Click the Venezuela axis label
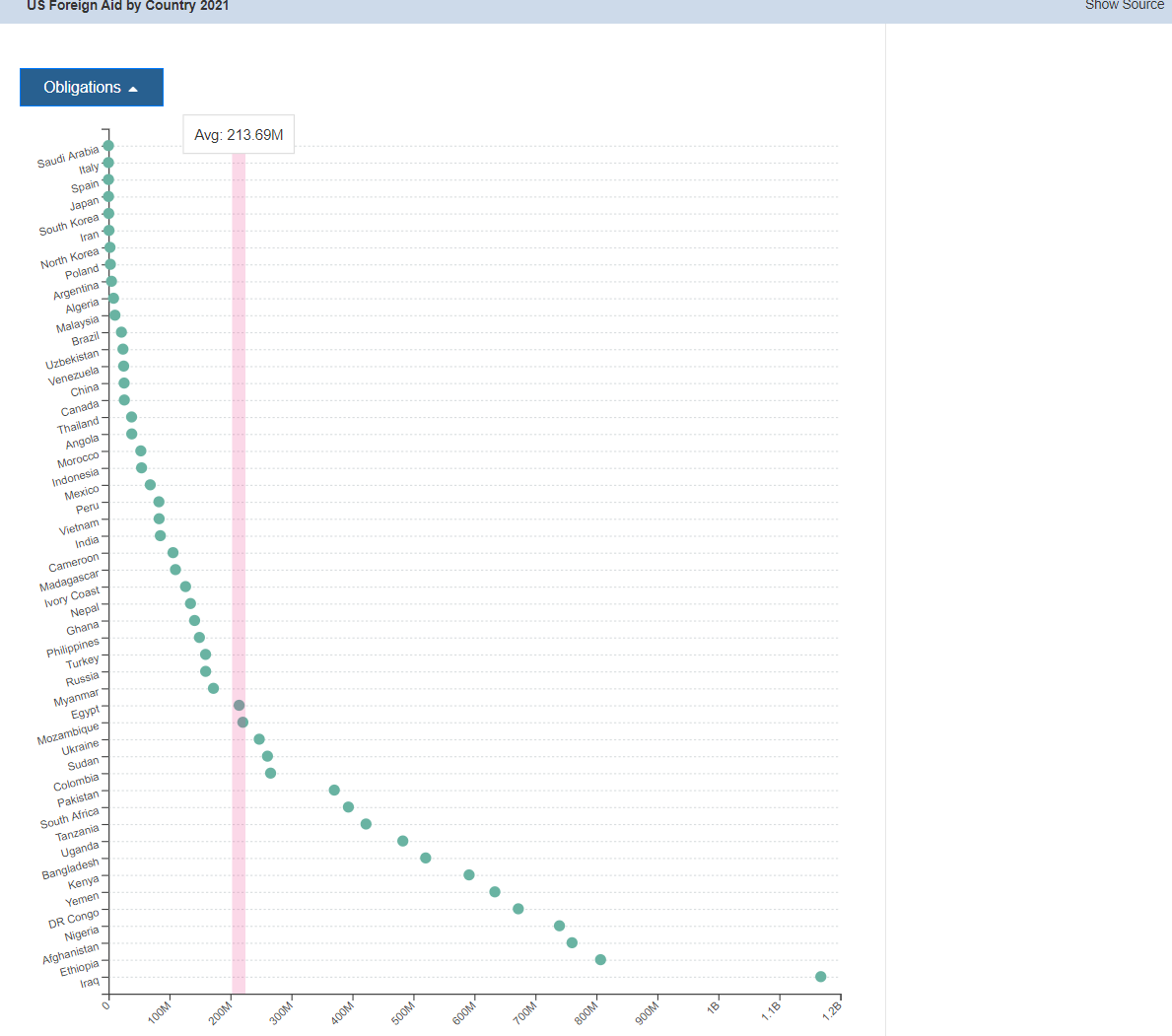This screenshot has height=1036, width=1172. coord(74,376)
